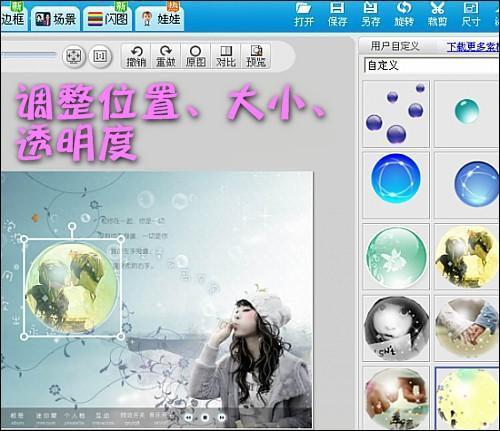Expand the 自定义 category dropdown
Viewport: 500px width, 431px height.
432,65
